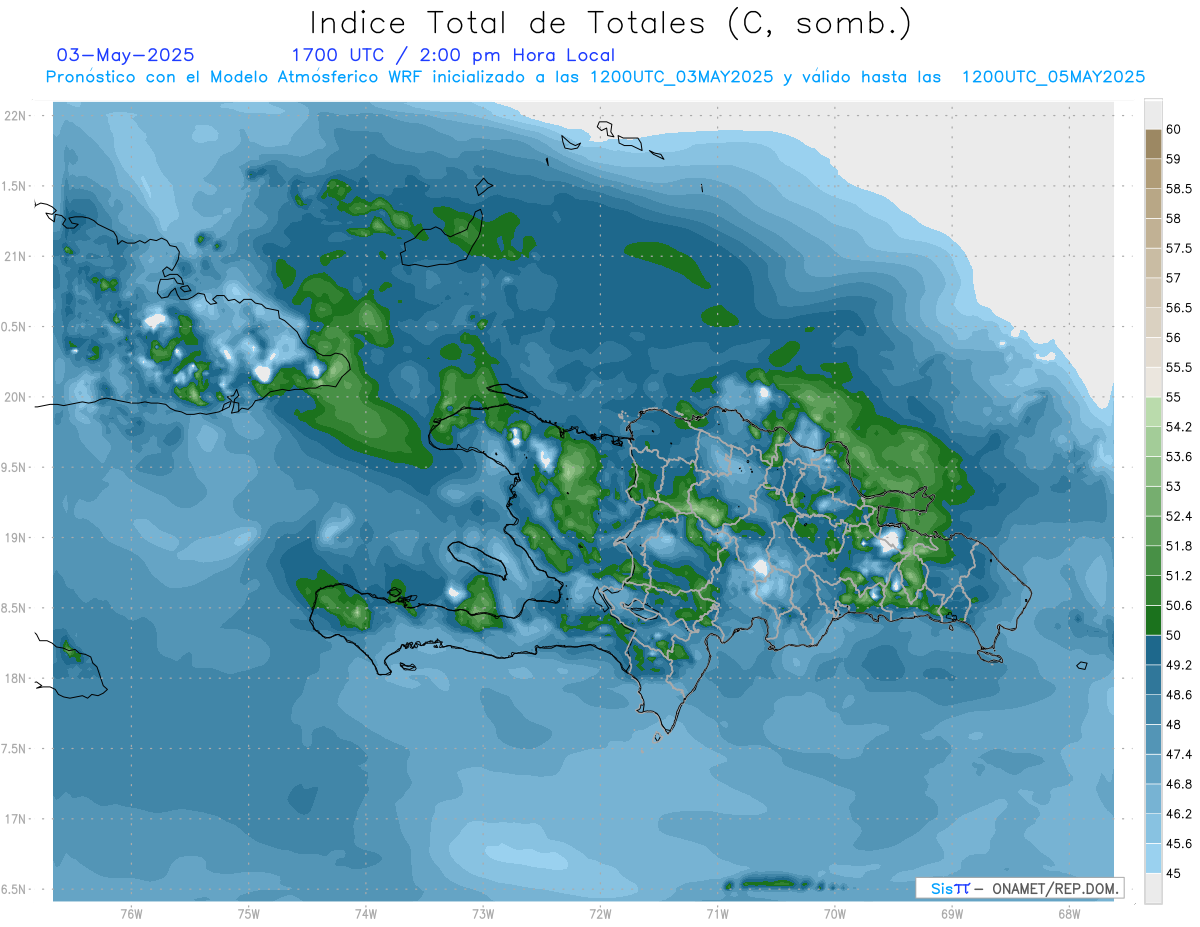
Task: Click the colorbar value '48'
Action: click(x=1174, y=725)
